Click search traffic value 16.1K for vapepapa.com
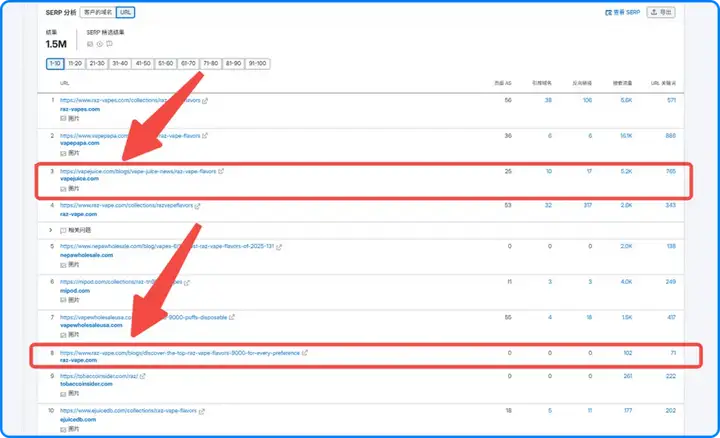This screenshot has width=720, height=438. 626,136
